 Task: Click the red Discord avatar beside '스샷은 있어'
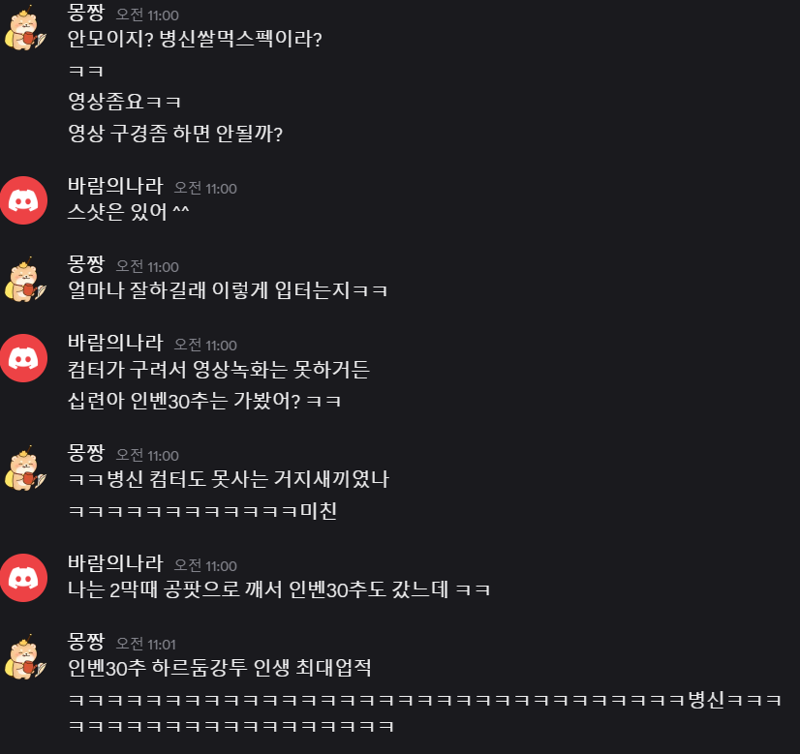[23, 200]
